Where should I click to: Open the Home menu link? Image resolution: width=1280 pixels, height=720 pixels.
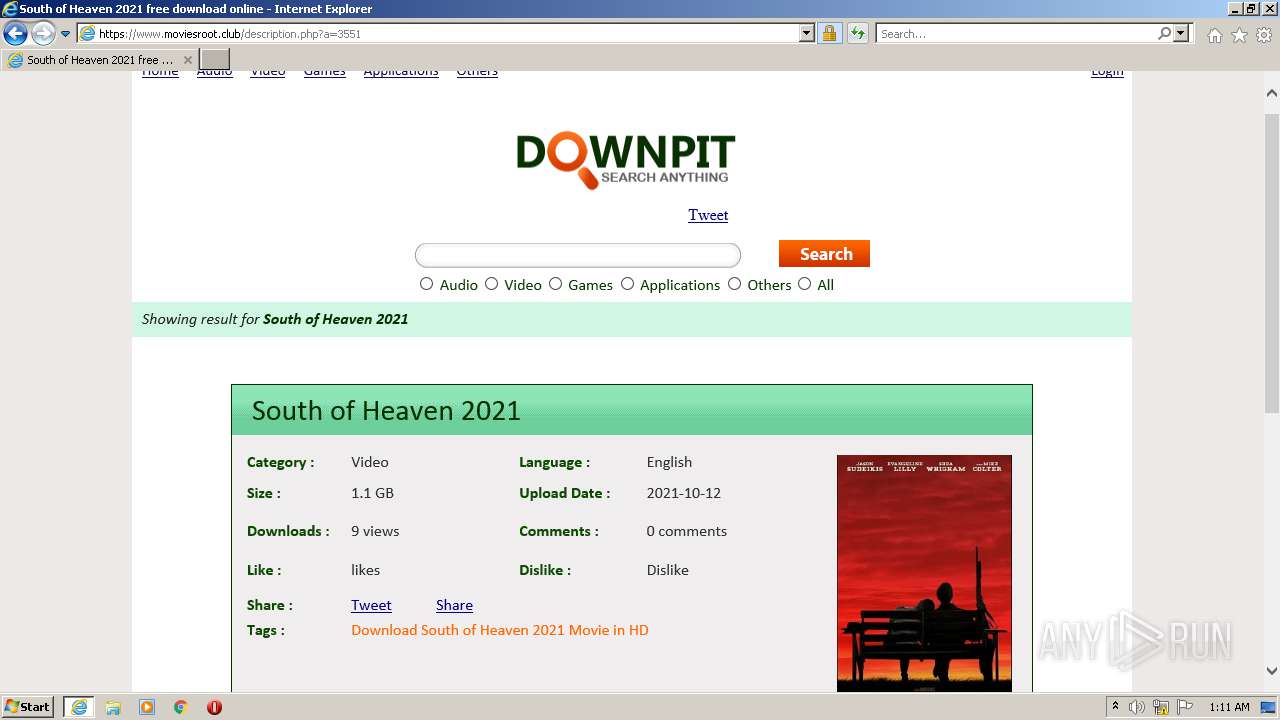(x=160, y=72)
